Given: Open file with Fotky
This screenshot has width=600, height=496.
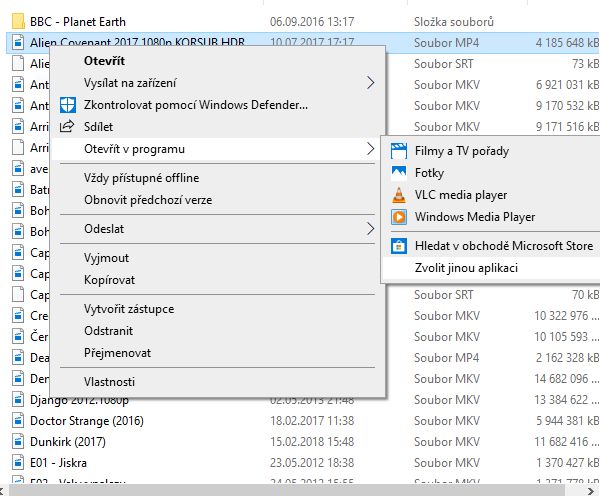Looking at the screenshot, I should [x=491, y=173].
